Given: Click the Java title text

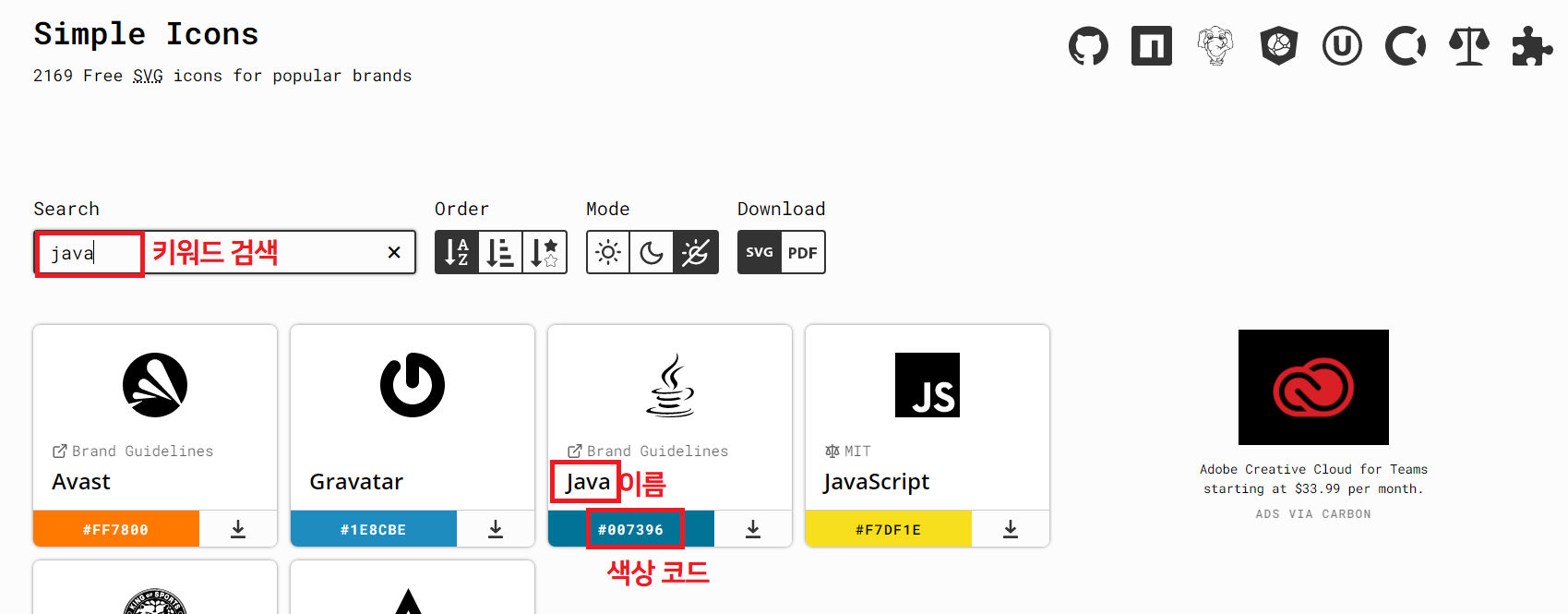Looking at the screenshot, I should click(588, 482).
